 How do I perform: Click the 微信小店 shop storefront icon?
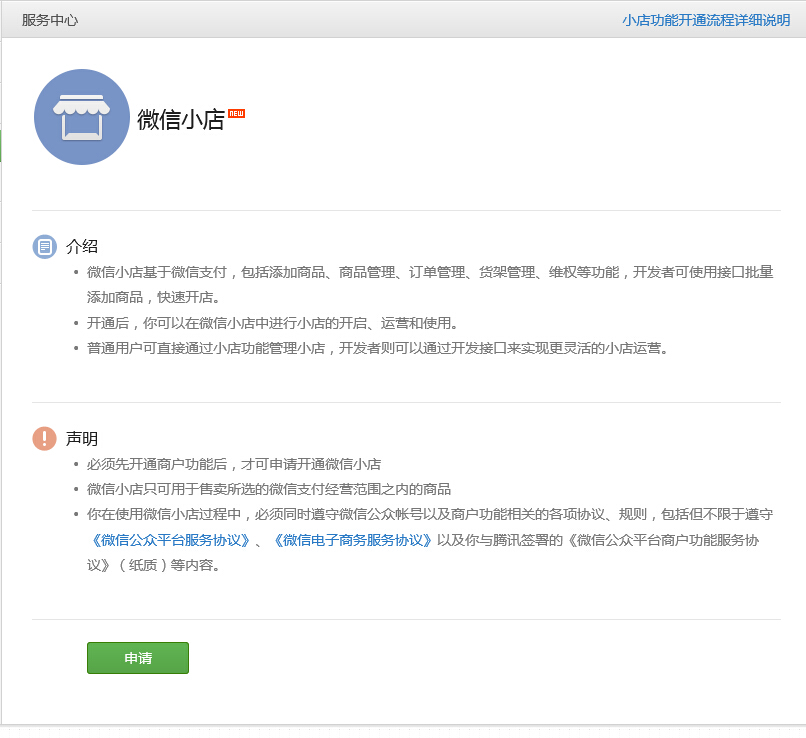(82, 117)
